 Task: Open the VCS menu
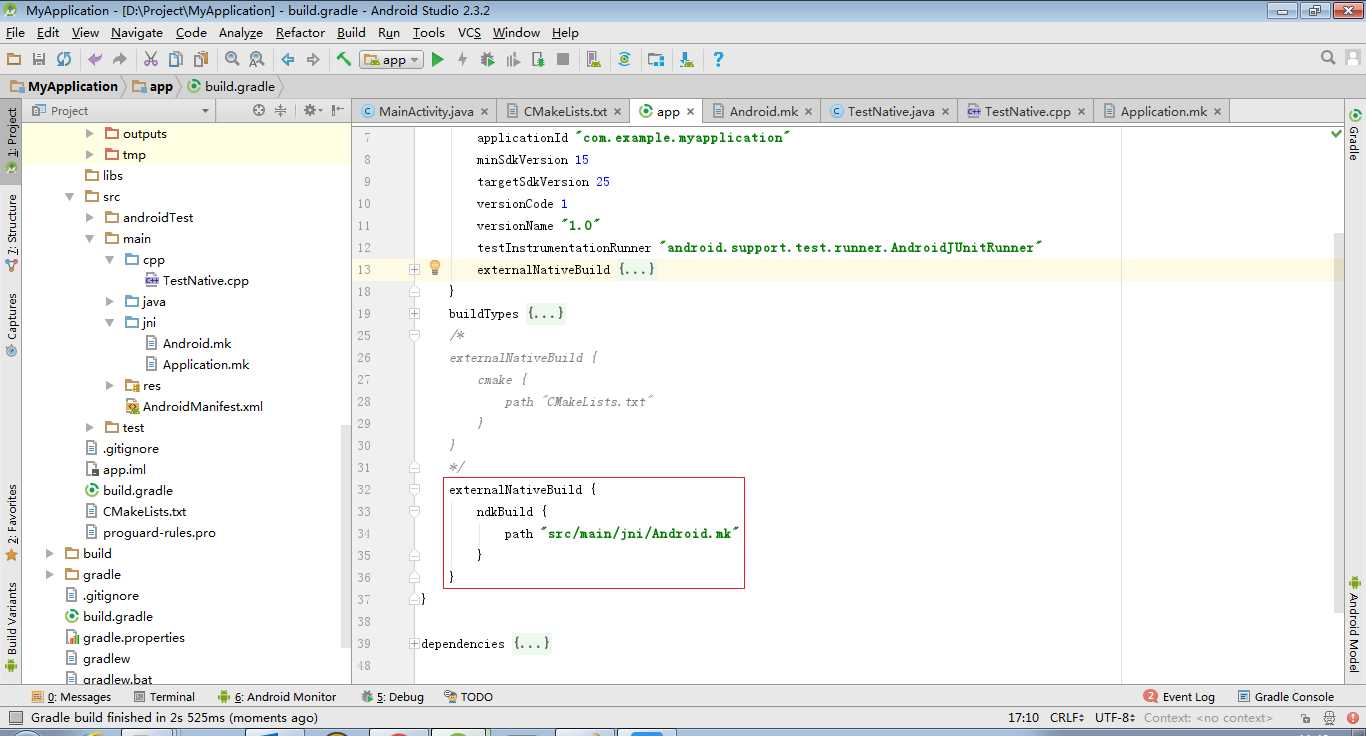tap(469, 32)
